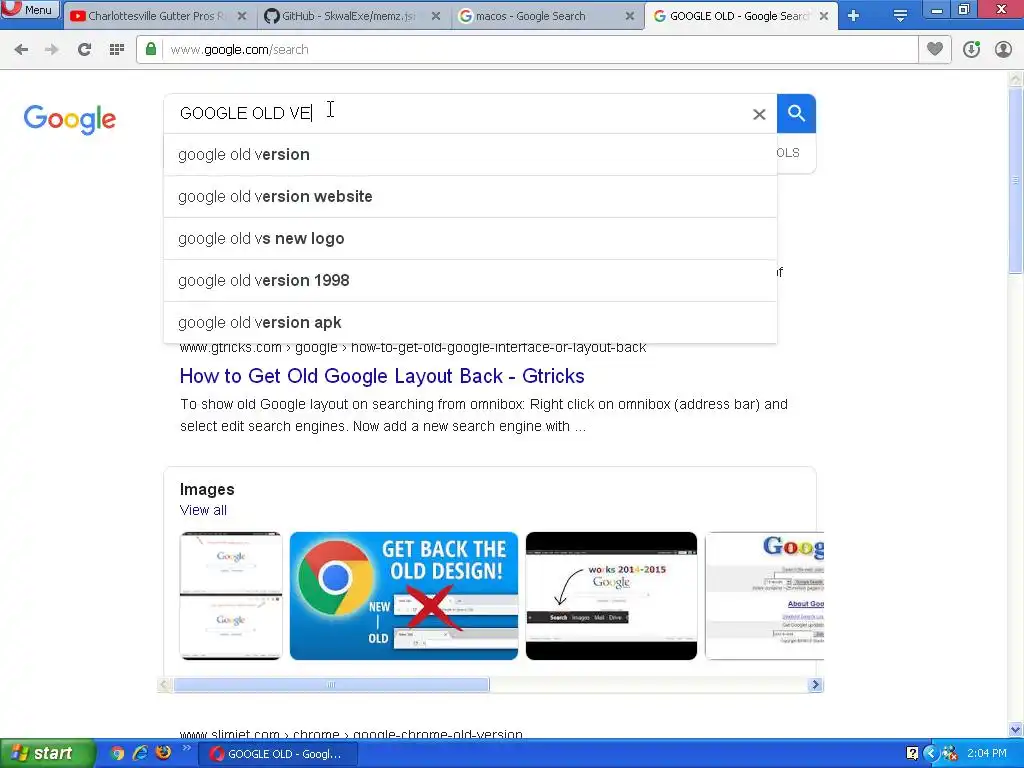The image size is (1024, 768).
Task: Go back to previous page
Action: (21, 50)
